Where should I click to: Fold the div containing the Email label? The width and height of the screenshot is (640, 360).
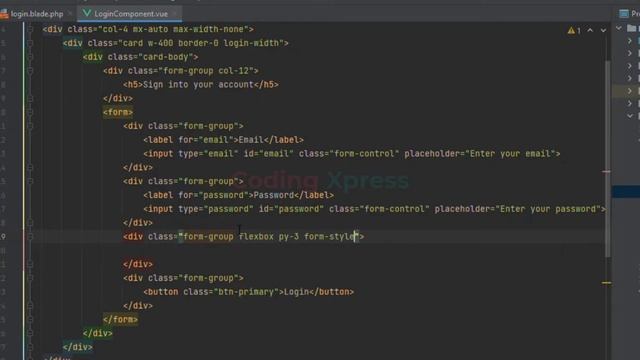[x=30, y=126]
